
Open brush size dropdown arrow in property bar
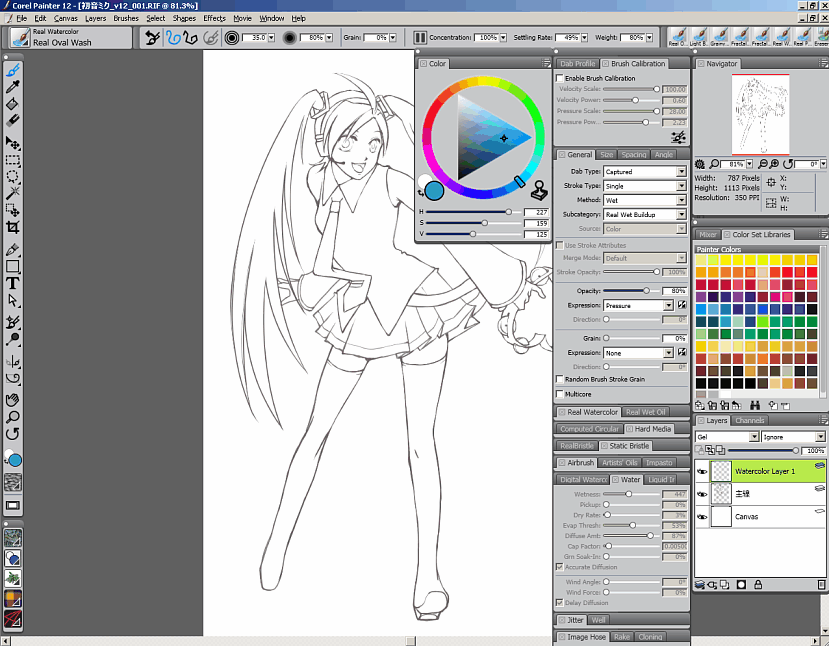pyautogui.click(x=271, y=38)
